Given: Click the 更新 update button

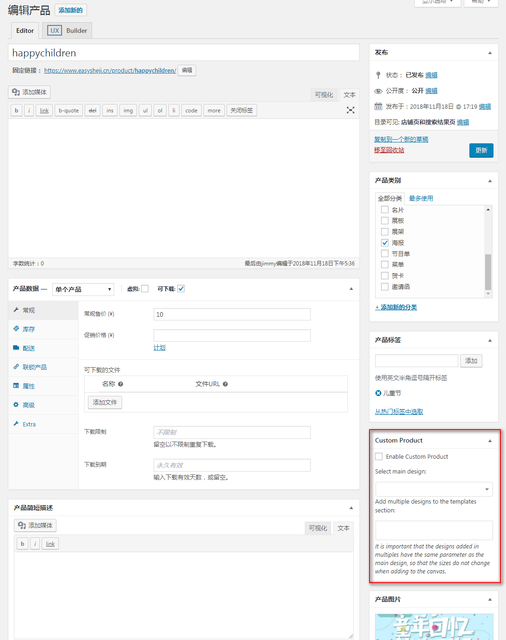Looking at the screenshot, I should (x=481, y=150).
